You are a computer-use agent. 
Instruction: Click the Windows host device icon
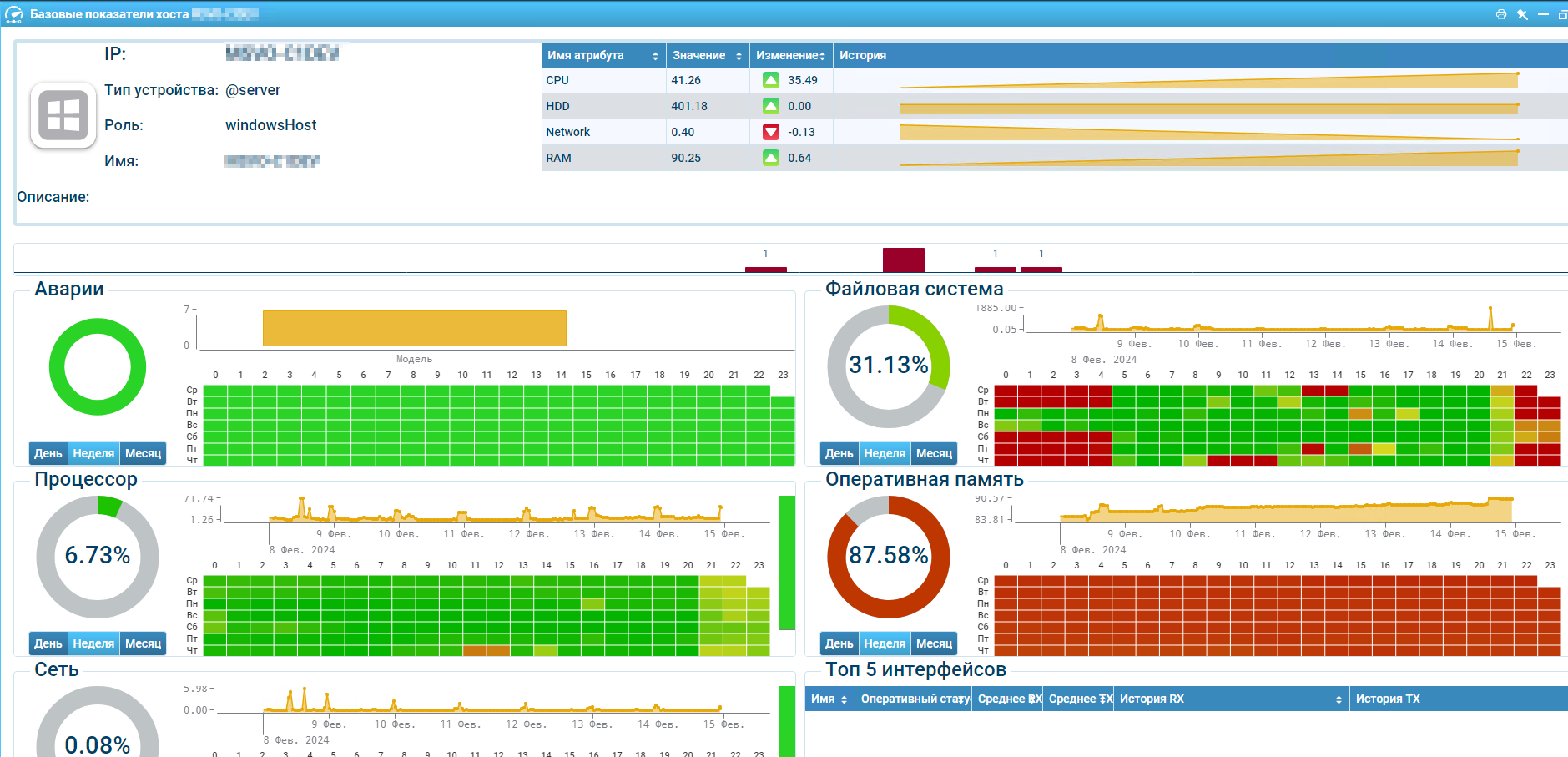[63, 115]
